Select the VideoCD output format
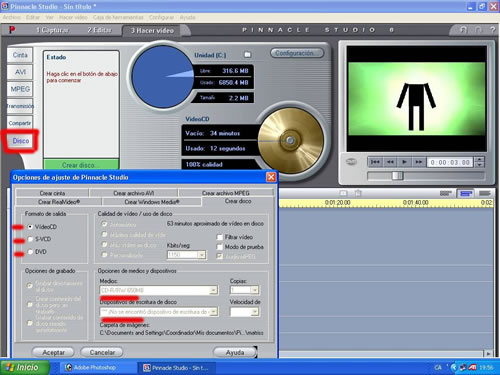The width and height of the screenshot is (500, 375). (x=30, y=227)
